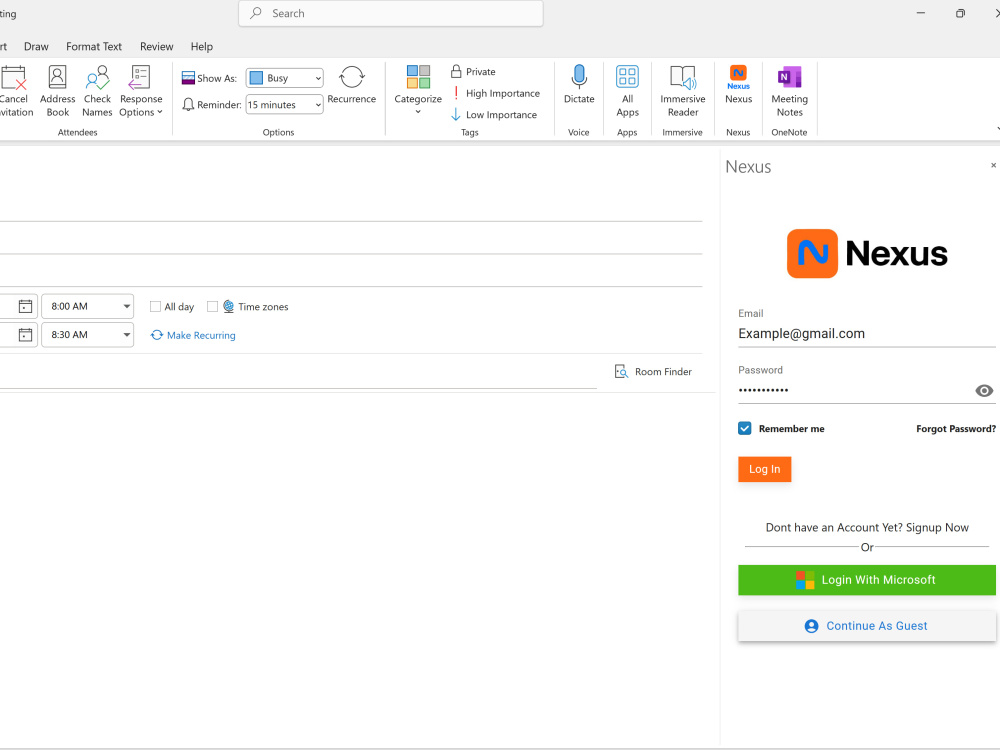
Task: Run Check Names on attendees
Action: point(97,91)
